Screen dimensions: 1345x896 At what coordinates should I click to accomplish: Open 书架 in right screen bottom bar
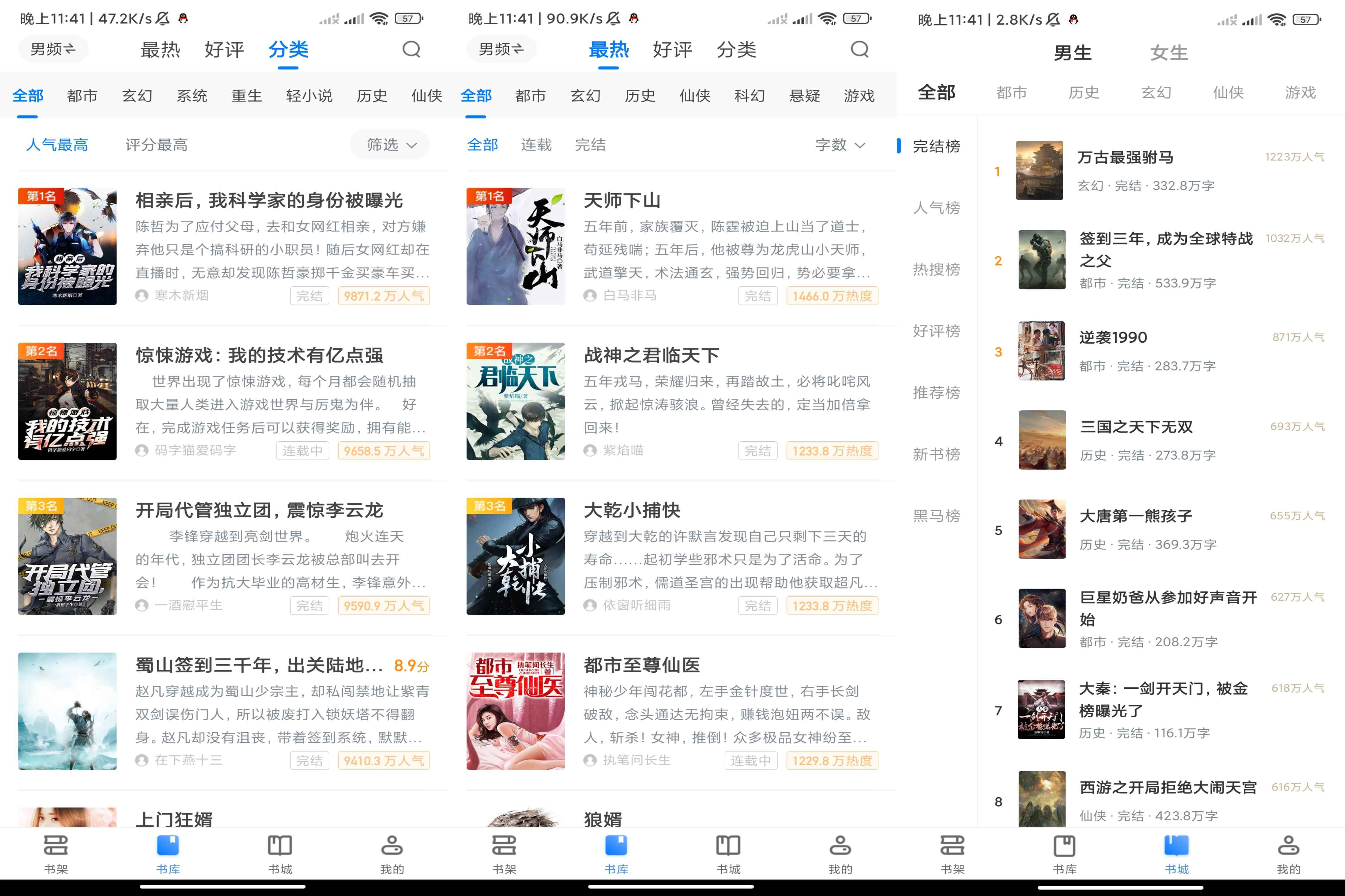(952, 855)
